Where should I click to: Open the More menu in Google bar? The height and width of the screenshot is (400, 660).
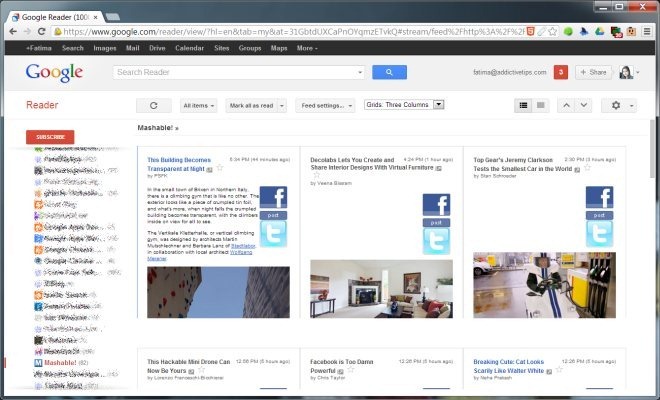point(307,48)
